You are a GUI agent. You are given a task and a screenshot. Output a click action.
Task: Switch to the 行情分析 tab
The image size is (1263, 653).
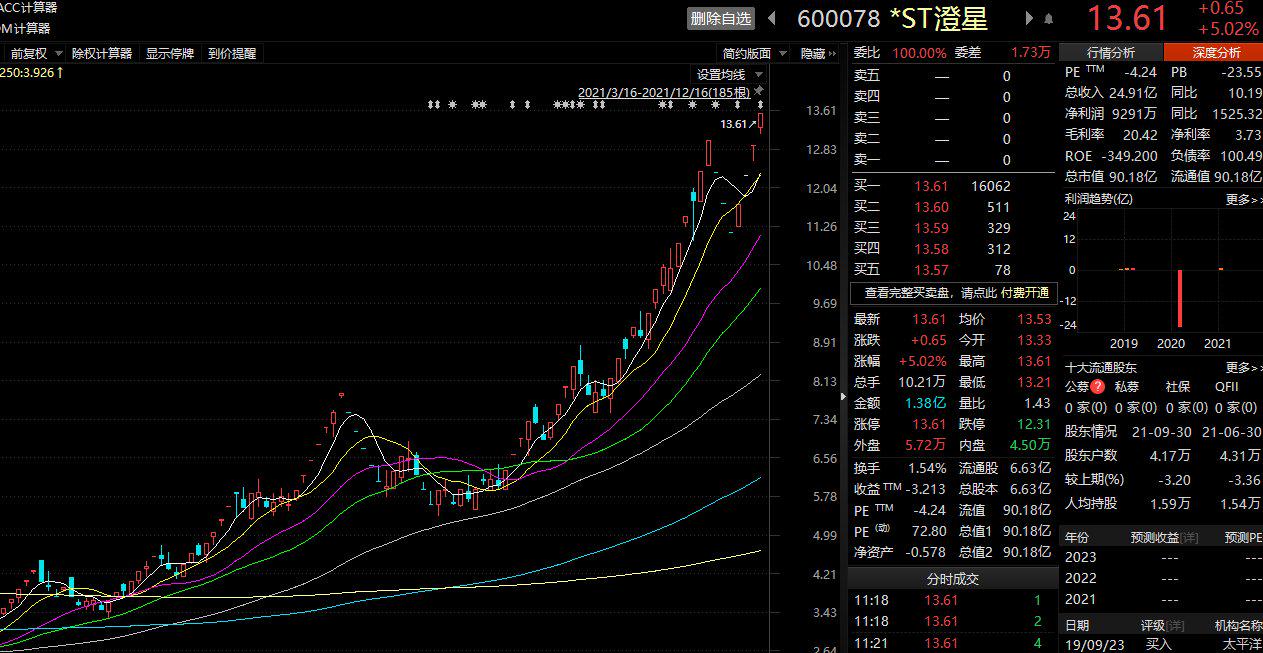pyautogui.click(x=1110, y=53)
